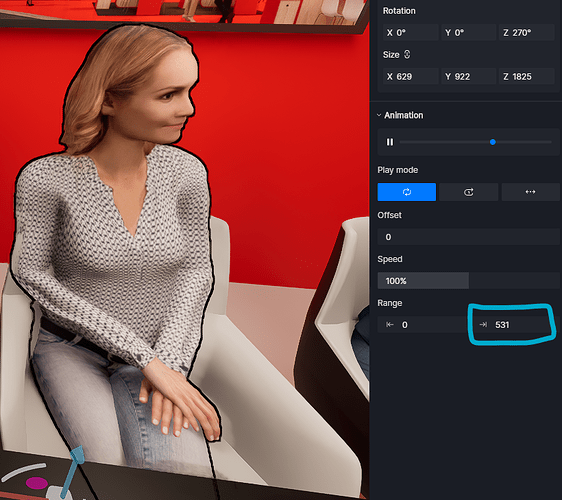Click the range end marker icon
Screen dimensions: 562x500
pyautogui.click(x=483, y=325)
